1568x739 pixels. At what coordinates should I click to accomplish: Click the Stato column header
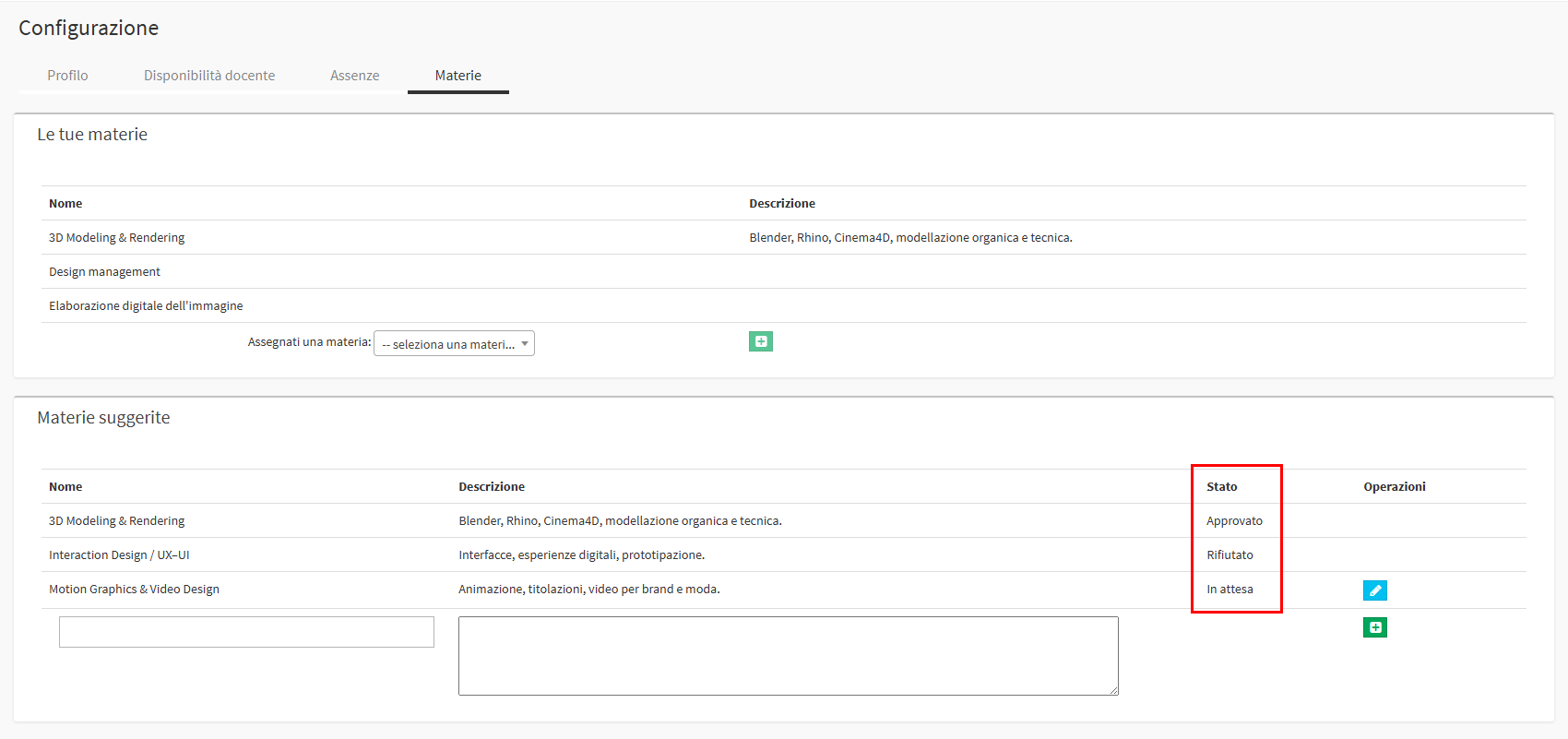1222,487
